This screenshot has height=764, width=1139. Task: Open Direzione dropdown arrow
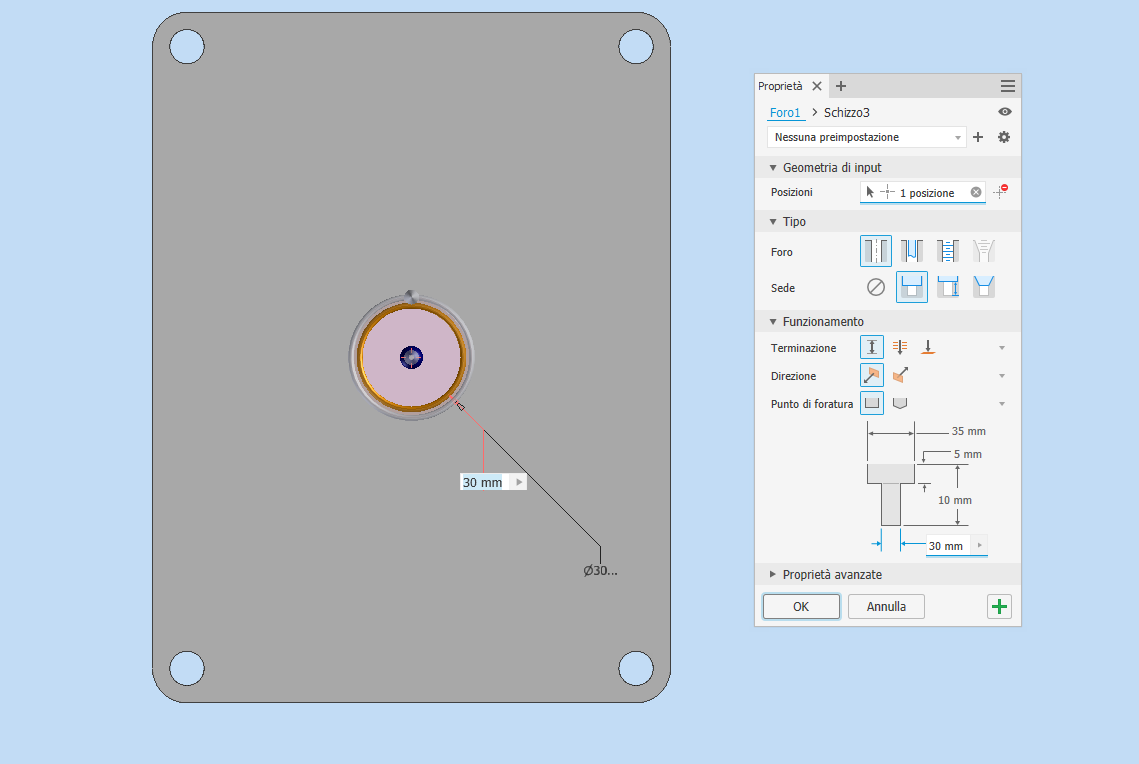click(x=1002, y=375)
